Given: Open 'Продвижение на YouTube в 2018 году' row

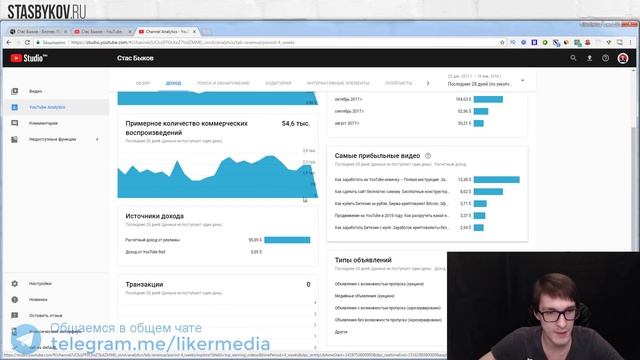Looking at the screenshot, I should (x=427, y=216).
